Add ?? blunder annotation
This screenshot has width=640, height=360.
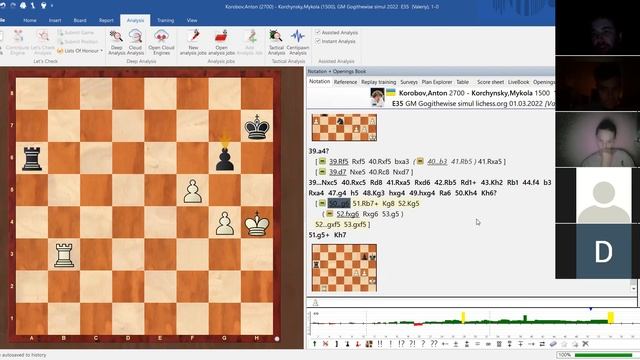(x=434, y=344)
